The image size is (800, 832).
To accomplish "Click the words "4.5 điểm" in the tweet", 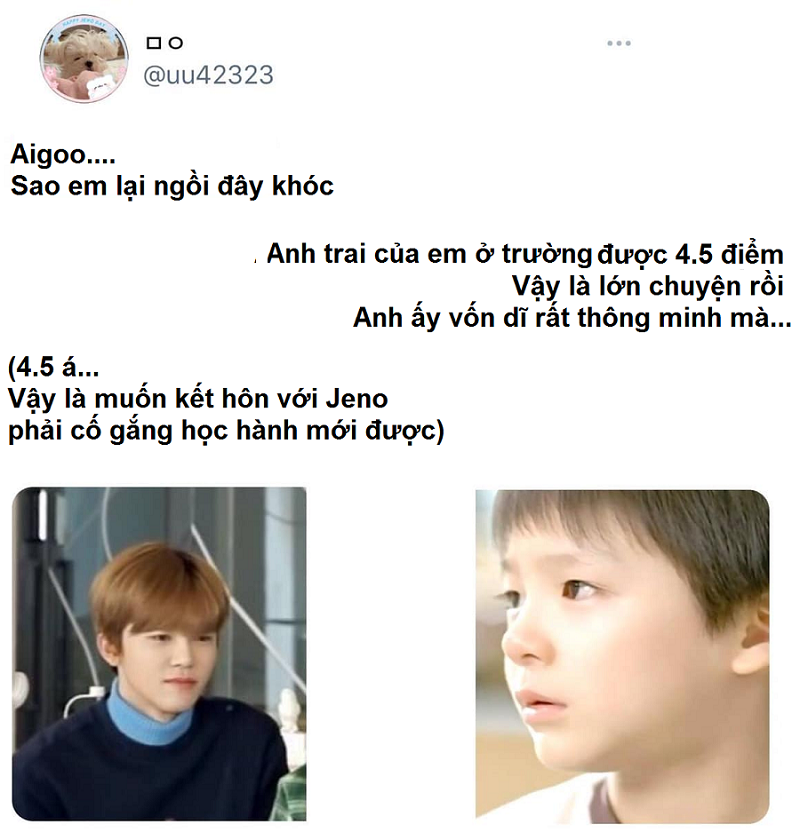I will pyautogui.click(x=729, y=254).
